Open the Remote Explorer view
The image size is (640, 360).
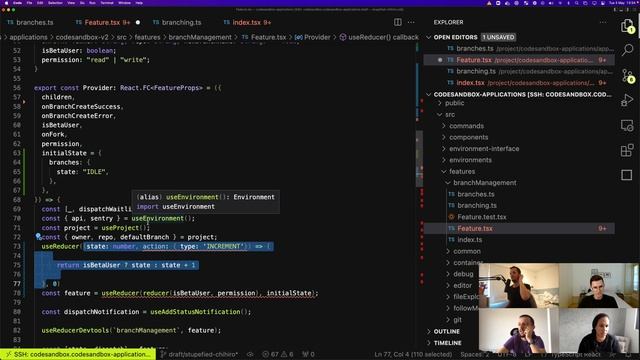[627, 126]
